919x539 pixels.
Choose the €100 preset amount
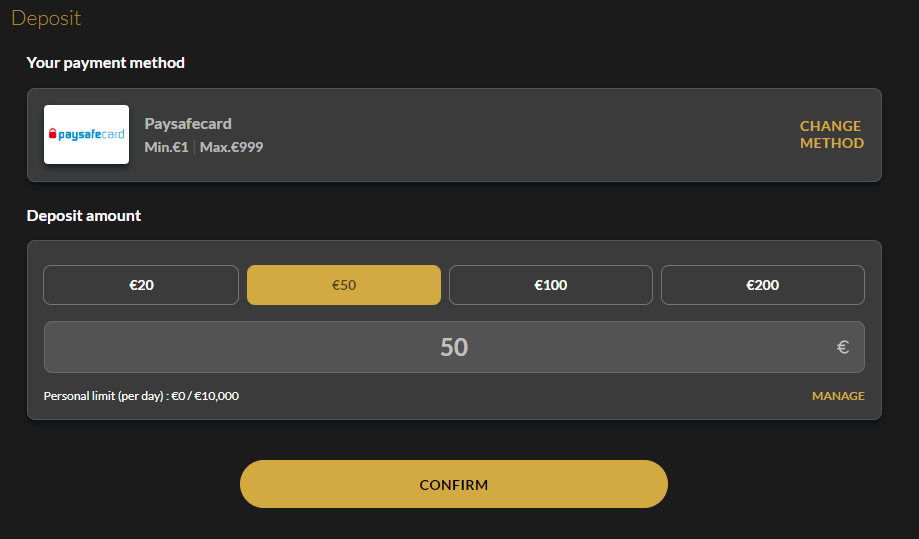pyautogui.click(x=550, y=285)
